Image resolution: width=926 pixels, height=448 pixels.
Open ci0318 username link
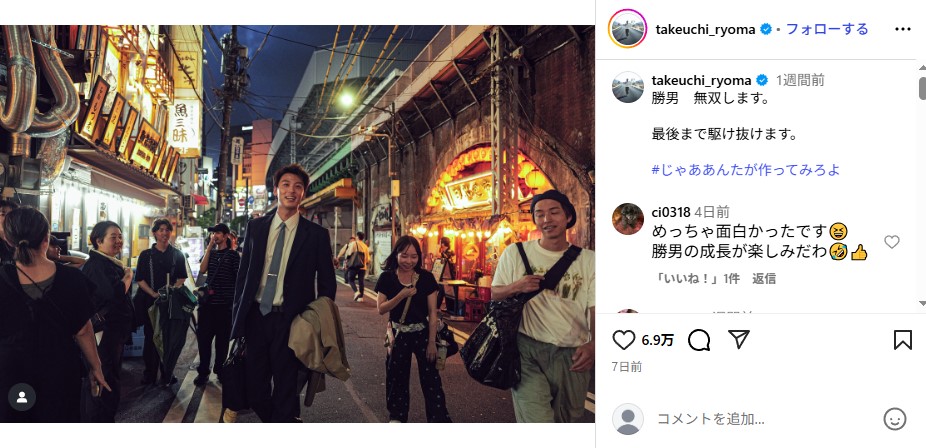[x=671, y=212]
